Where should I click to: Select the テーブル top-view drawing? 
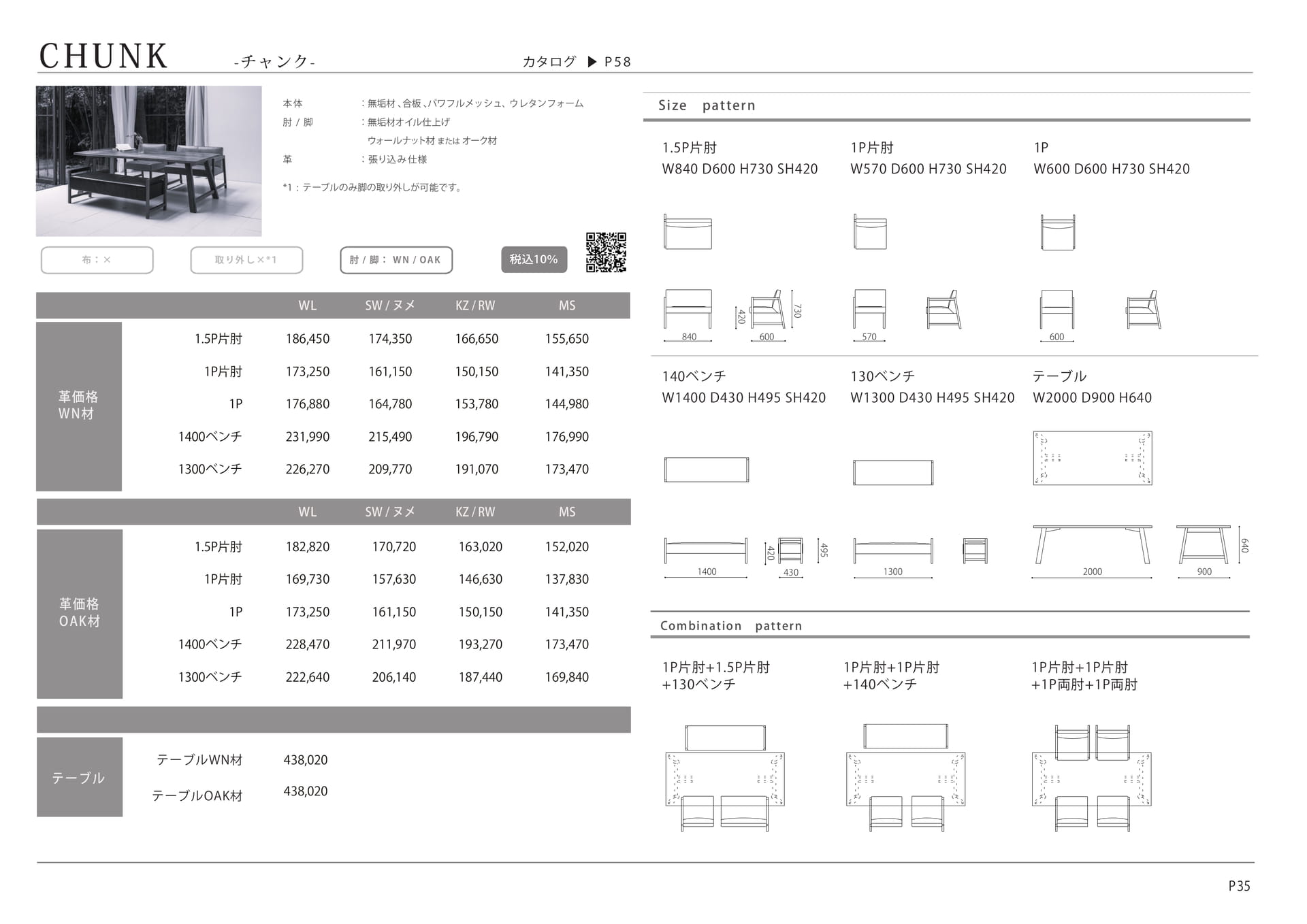coord(1093,458)
